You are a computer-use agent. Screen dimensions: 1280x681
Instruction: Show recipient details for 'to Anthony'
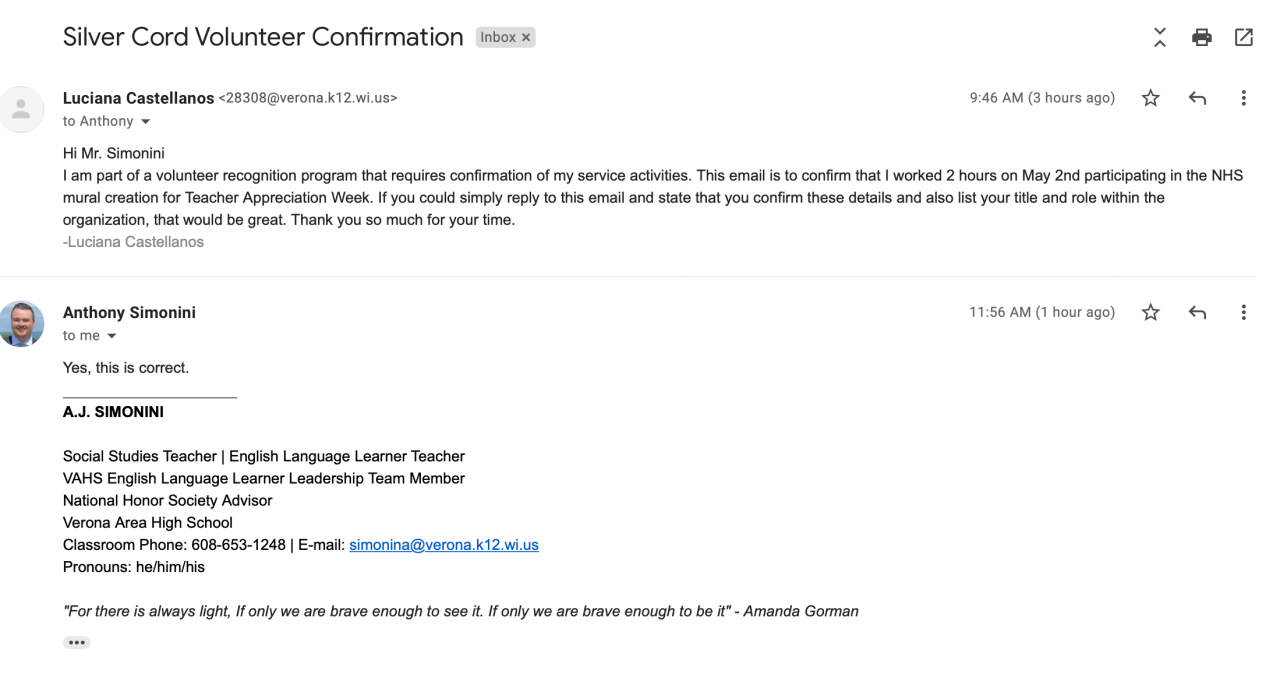click(145, 122)
